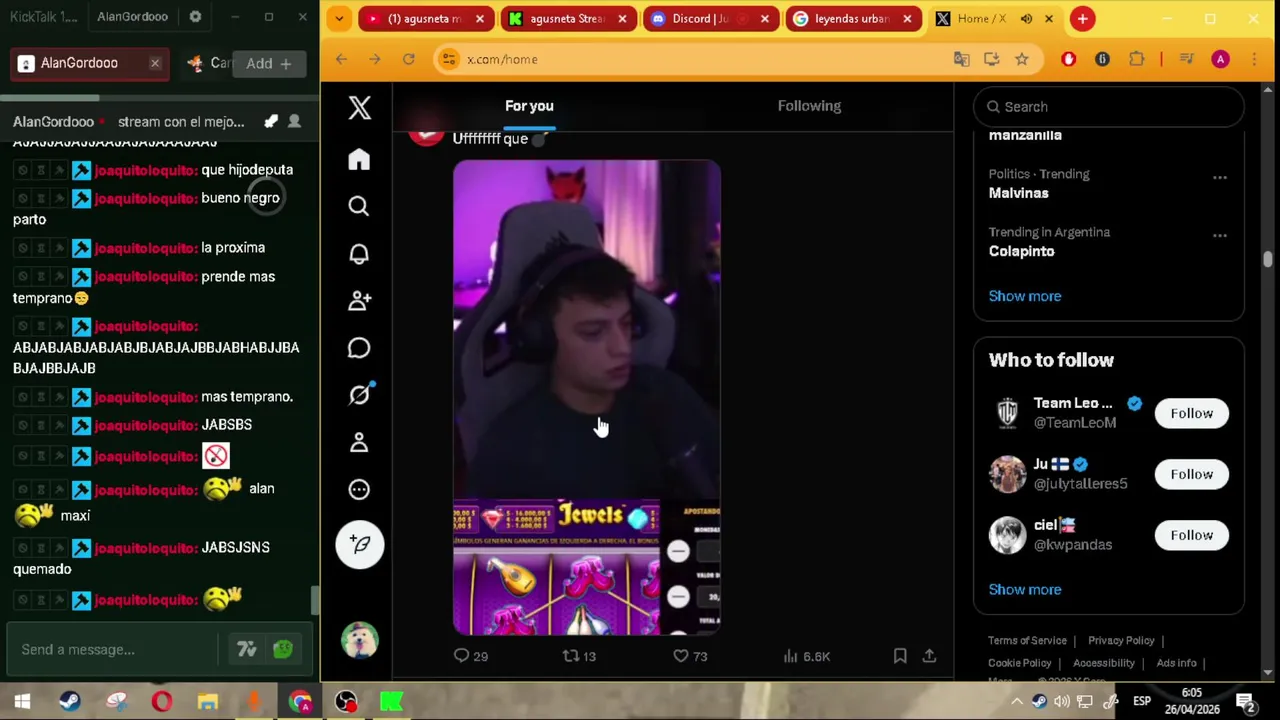Repost the post with 13 reposts

tap(579, 656)
